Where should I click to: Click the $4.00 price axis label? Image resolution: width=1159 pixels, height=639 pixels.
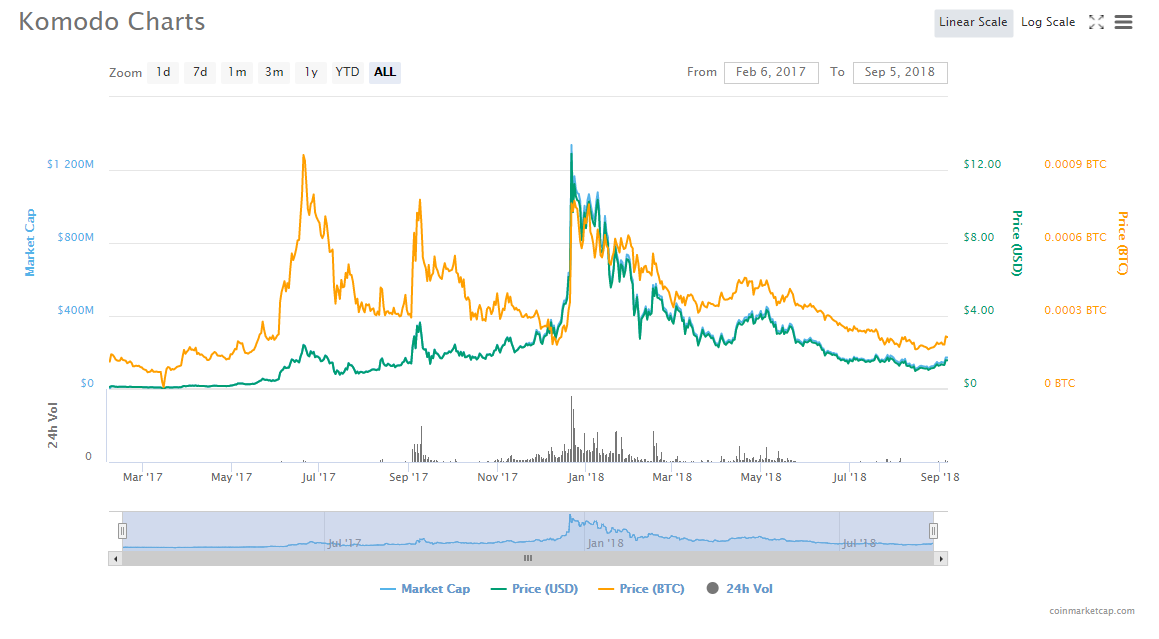click(979, 311)
